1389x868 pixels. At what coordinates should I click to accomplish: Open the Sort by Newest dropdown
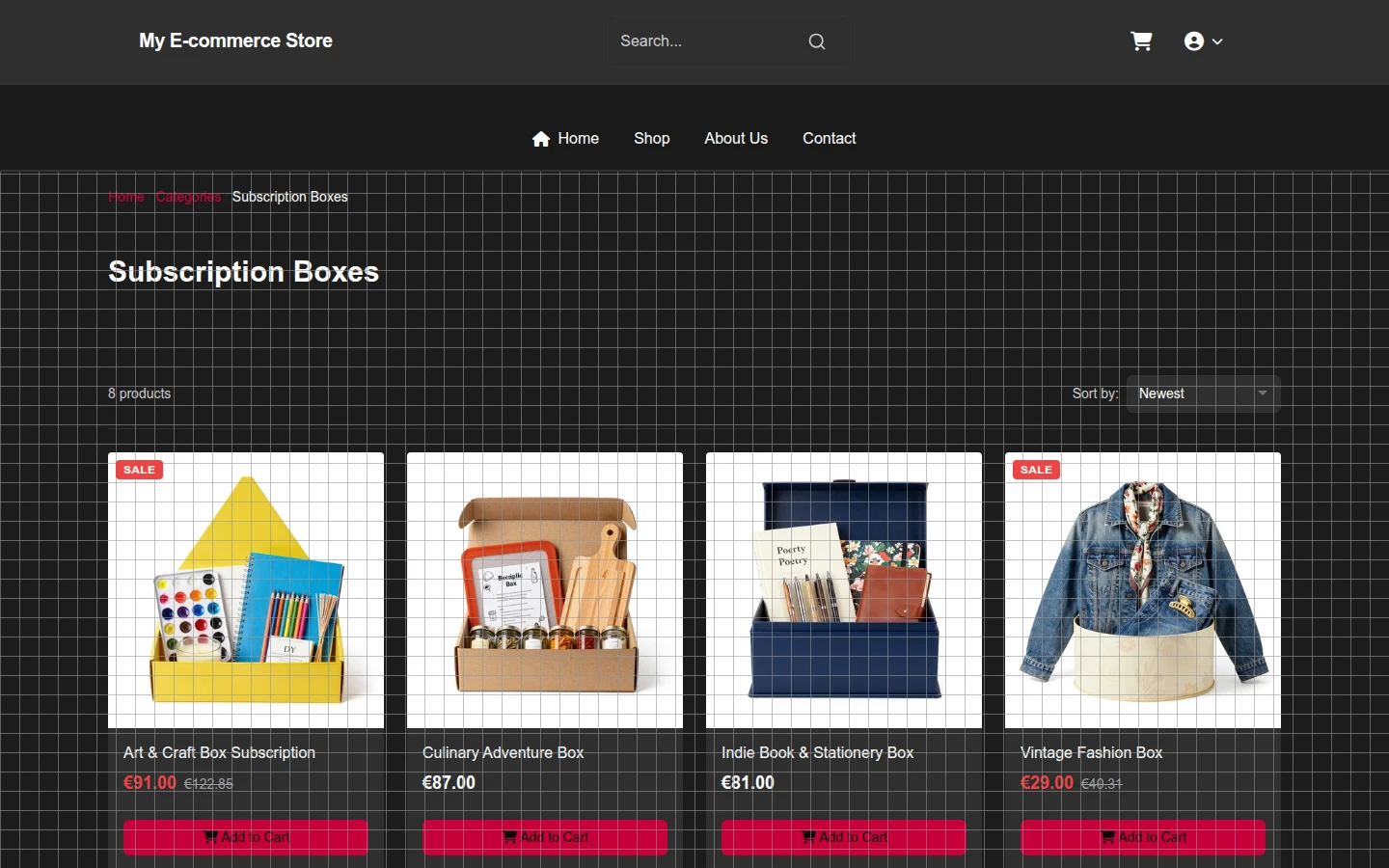pos(1204,393)
